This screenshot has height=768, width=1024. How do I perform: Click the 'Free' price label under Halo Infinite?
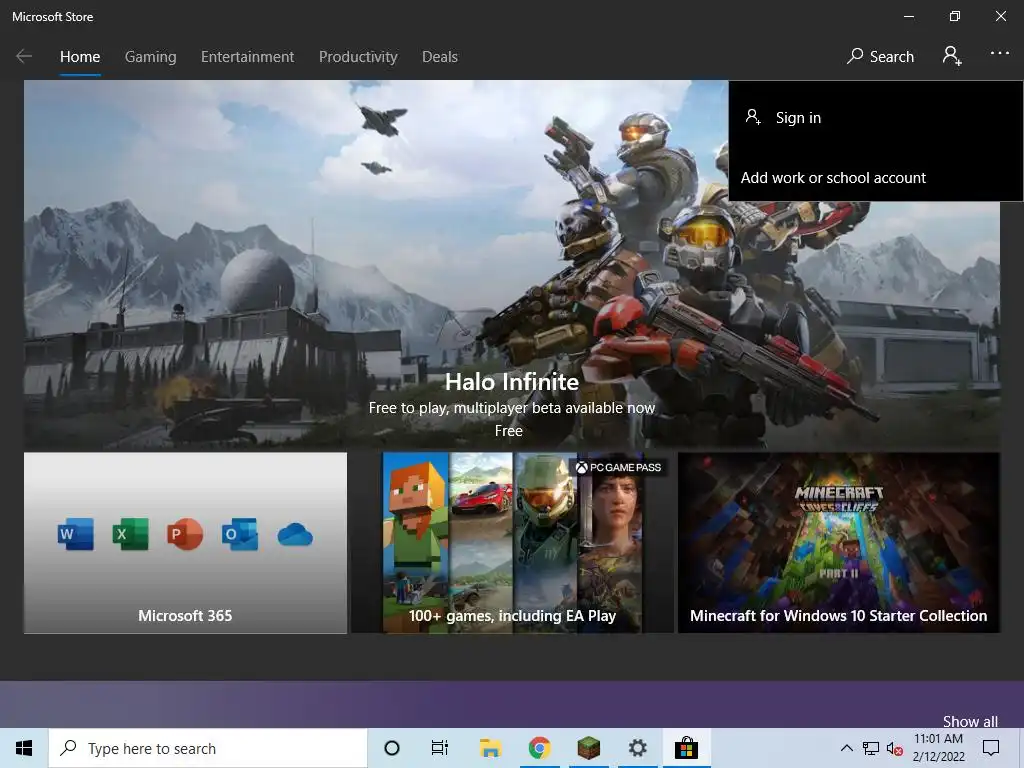[509, 431]
